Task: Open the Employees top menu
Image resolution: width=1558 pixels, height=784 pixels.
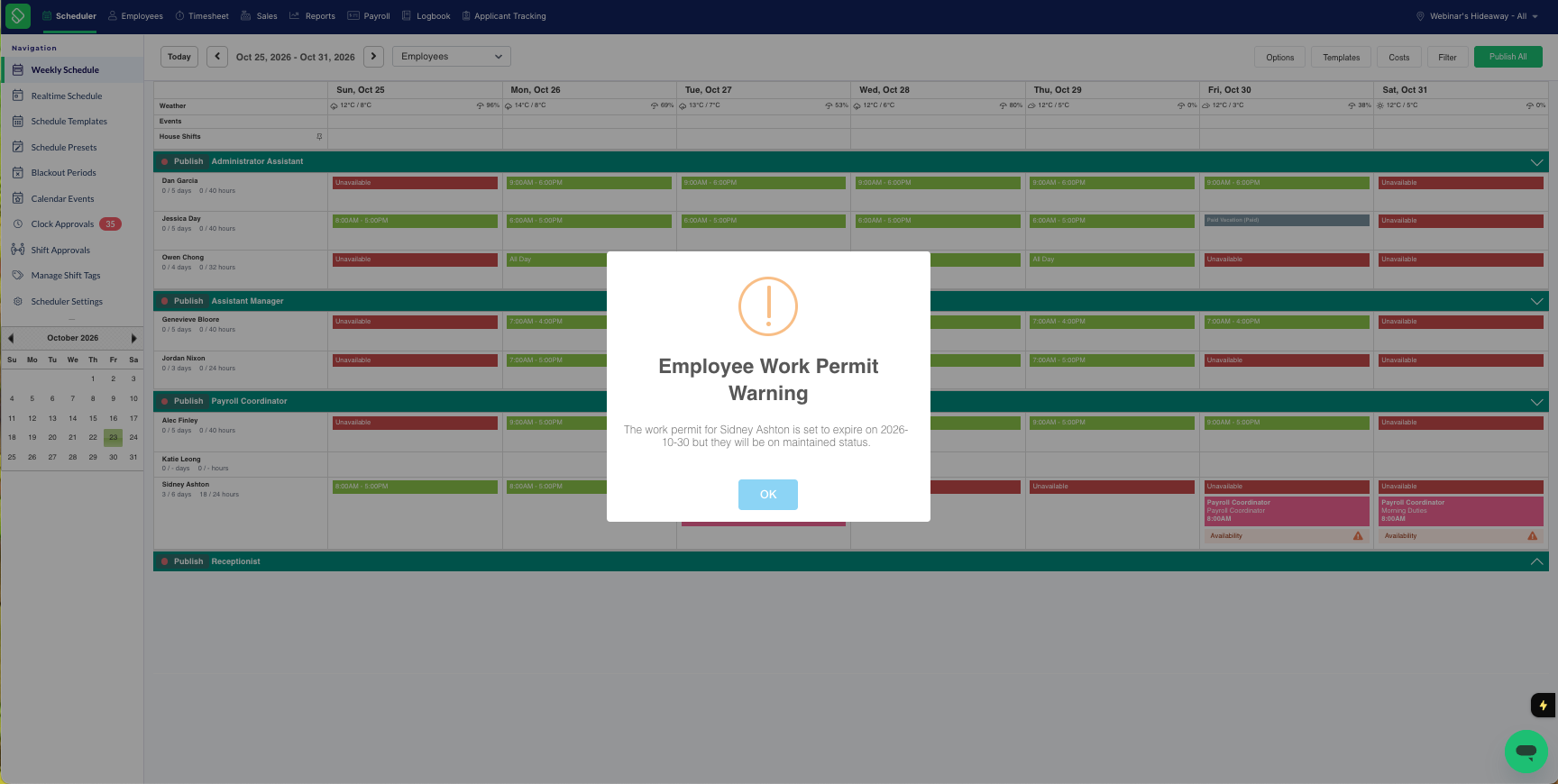Action: 135,16
